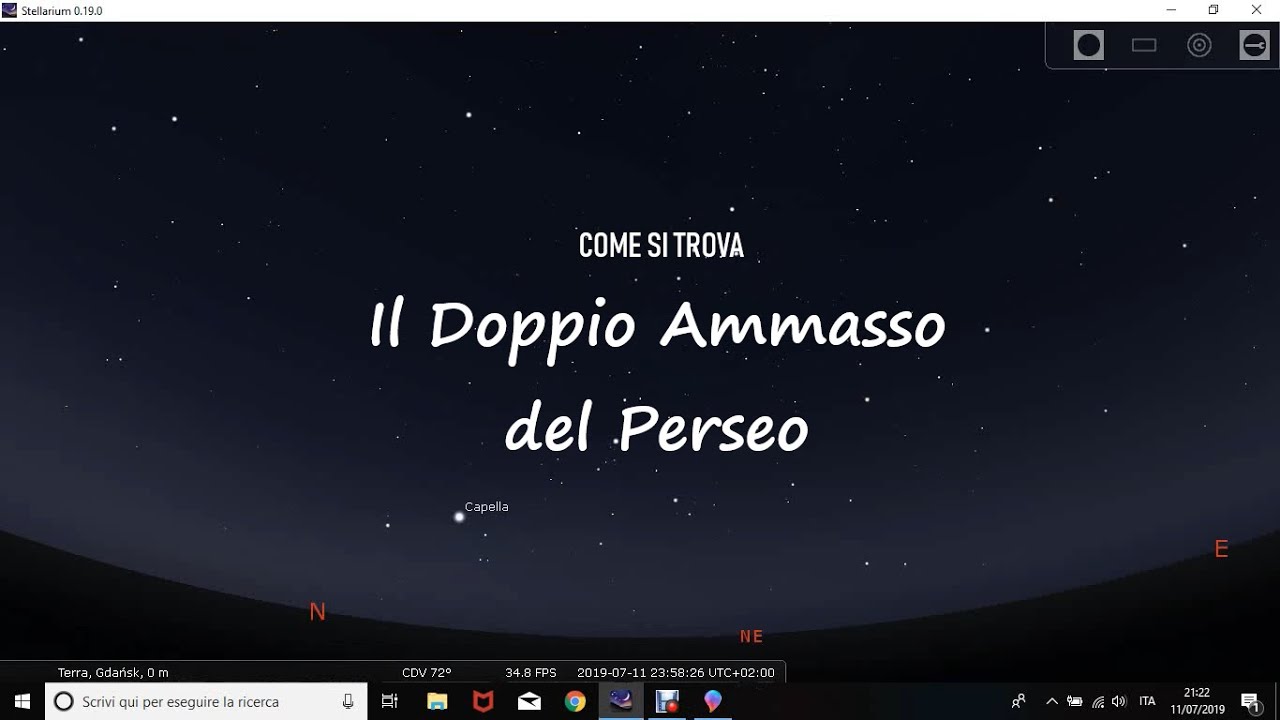Click the Capella star label
This screenshot has width=1280, height=720.
[487, 506]
